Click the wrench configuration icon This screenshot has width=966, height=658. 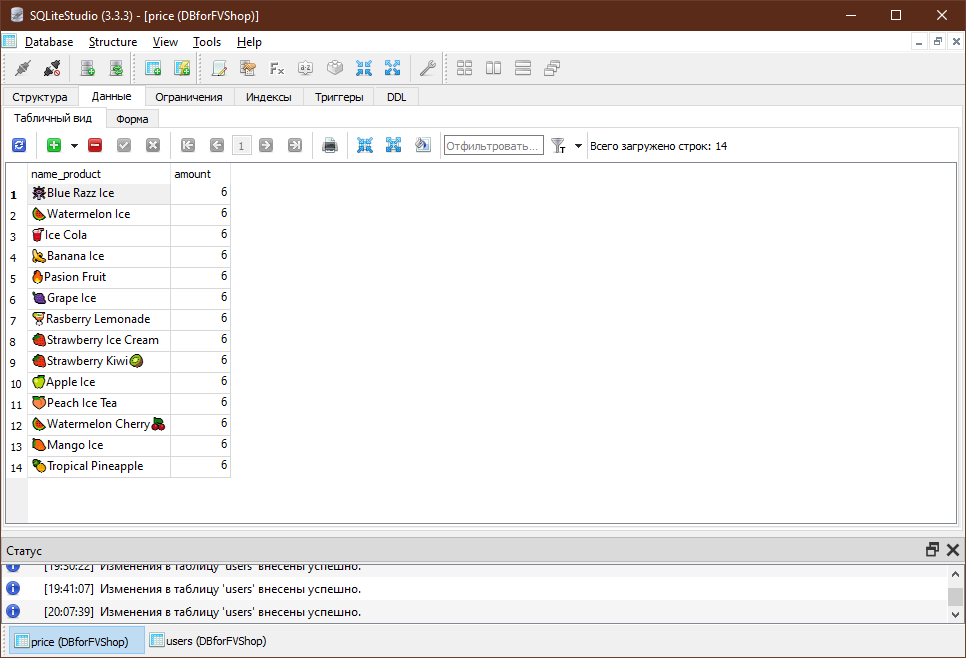pyautogui.click(x=428, y=68)
